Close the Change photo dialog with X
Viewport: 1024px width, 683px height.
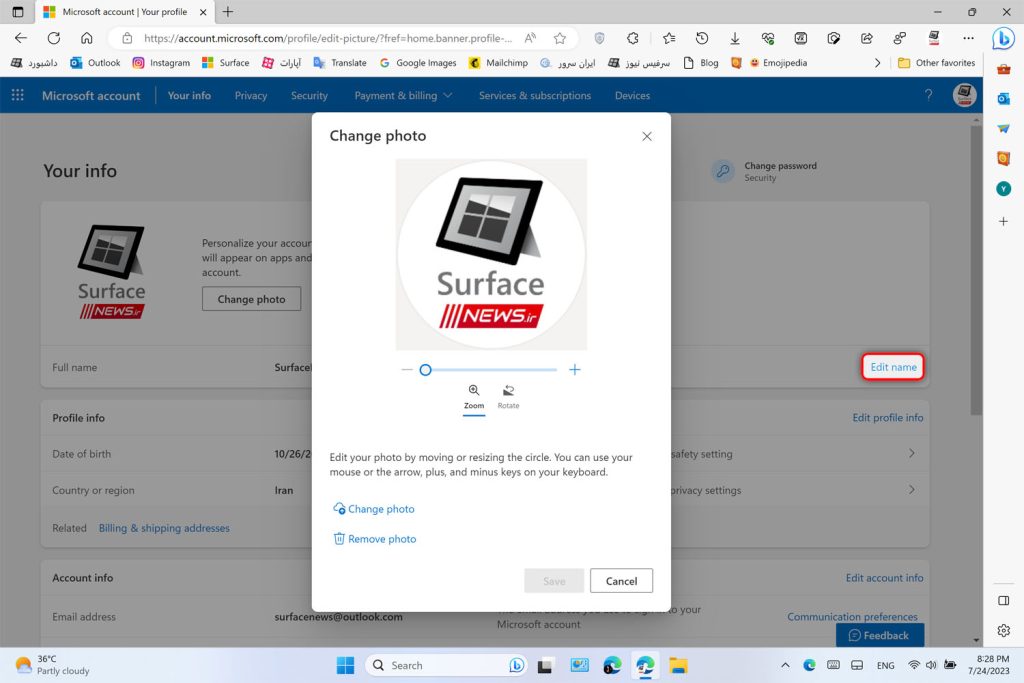click(x=647, y=136)
